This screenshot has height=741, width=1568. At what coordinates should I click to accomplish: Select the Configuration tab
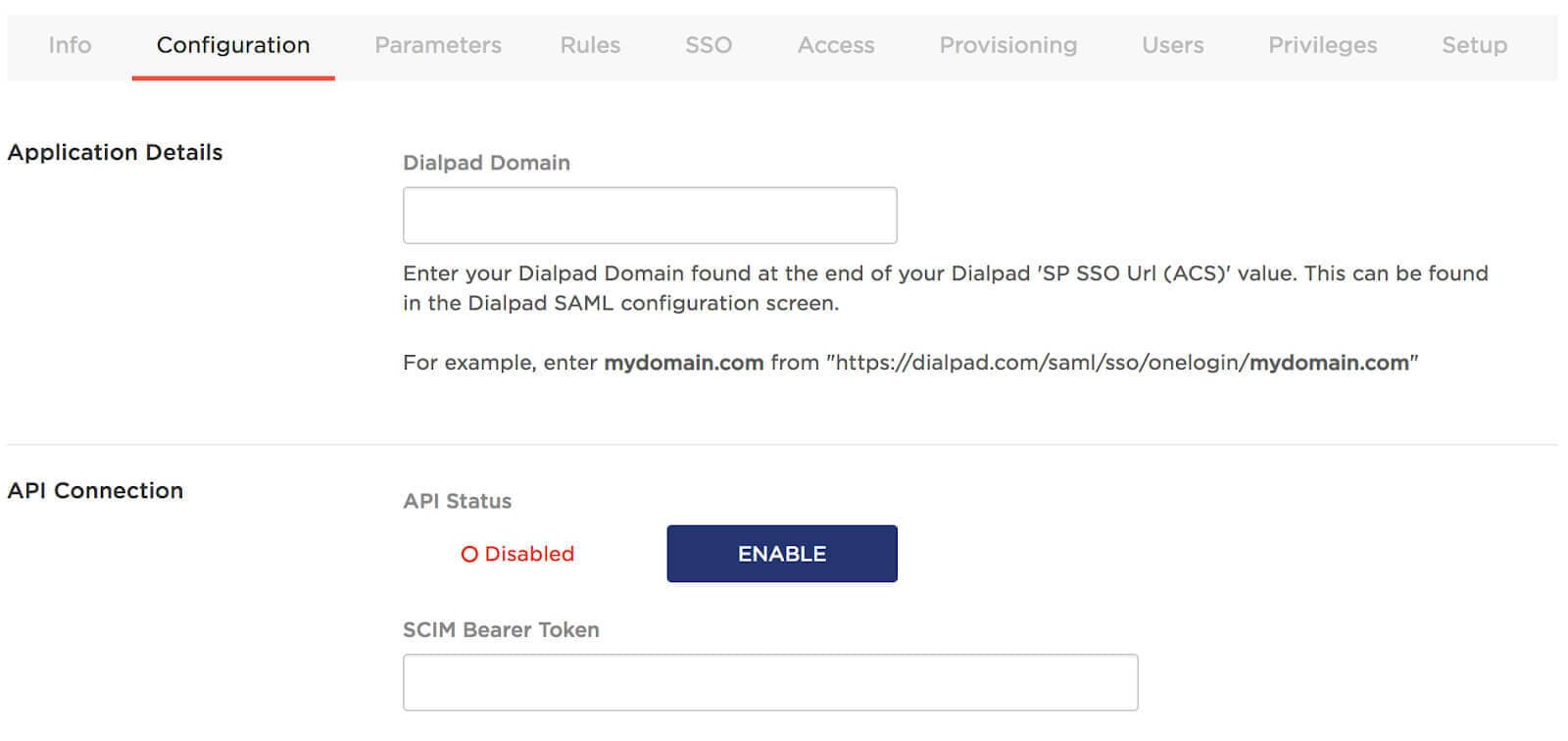tap(233, 45)
